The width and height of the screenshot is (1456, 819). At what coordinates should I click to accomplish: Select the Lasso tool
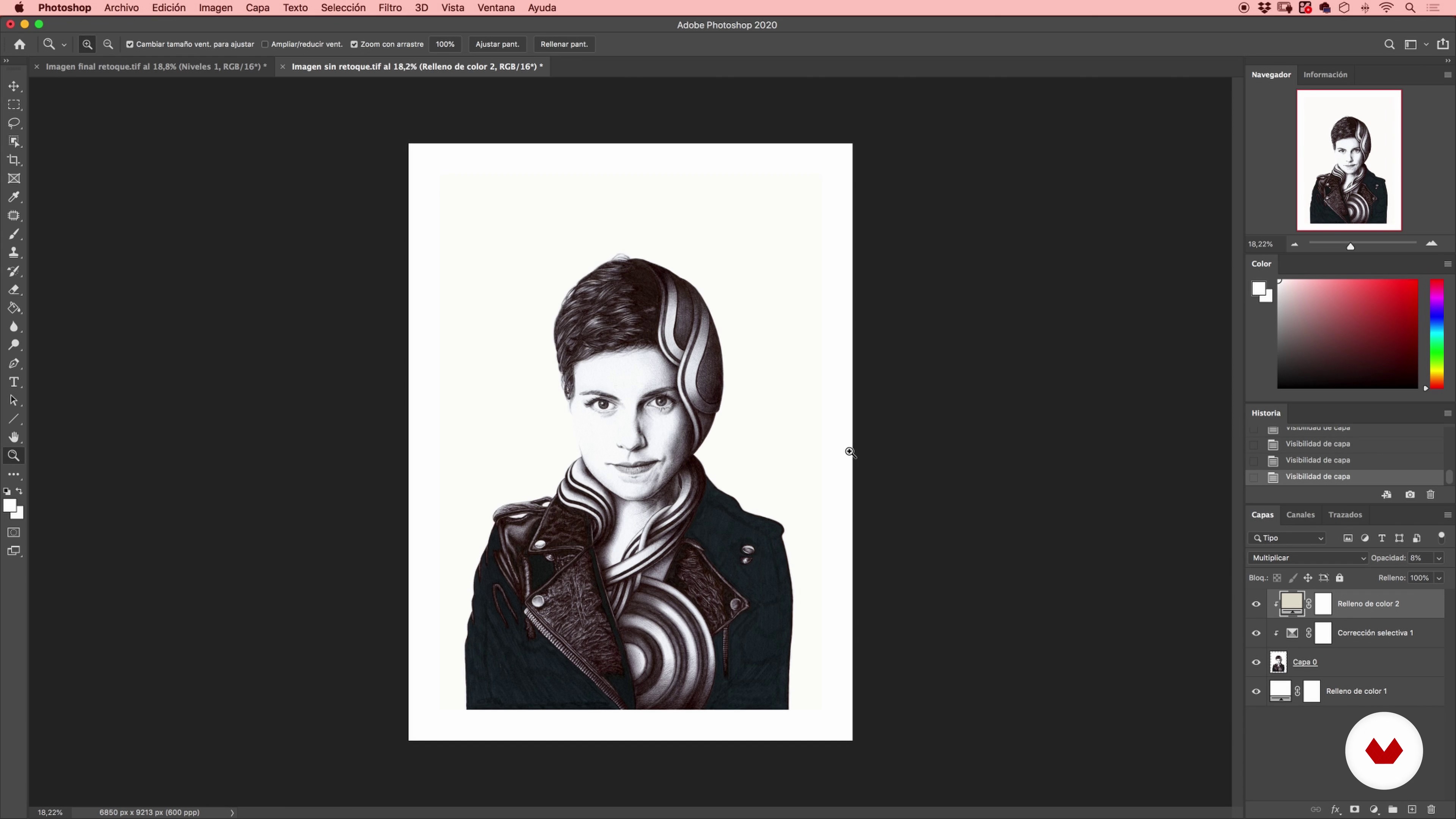click(14, 123)
